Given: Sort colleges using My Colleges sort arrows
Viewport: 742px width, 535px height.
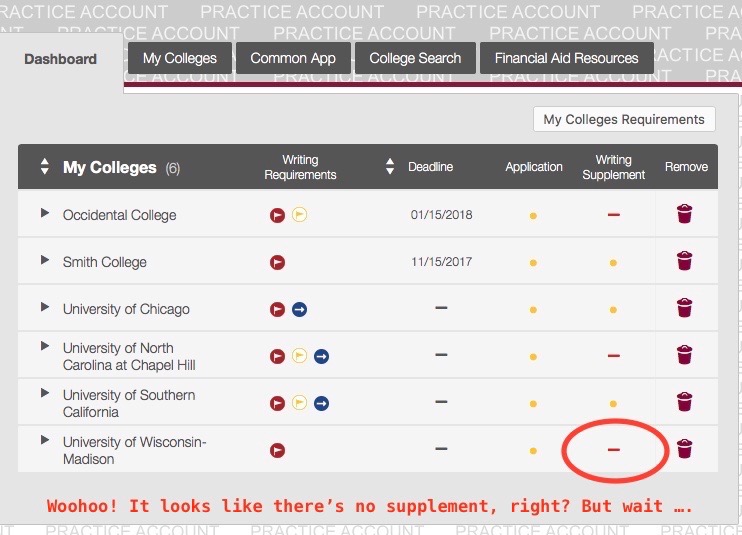Looking at the screenshot, I should 44,167.
